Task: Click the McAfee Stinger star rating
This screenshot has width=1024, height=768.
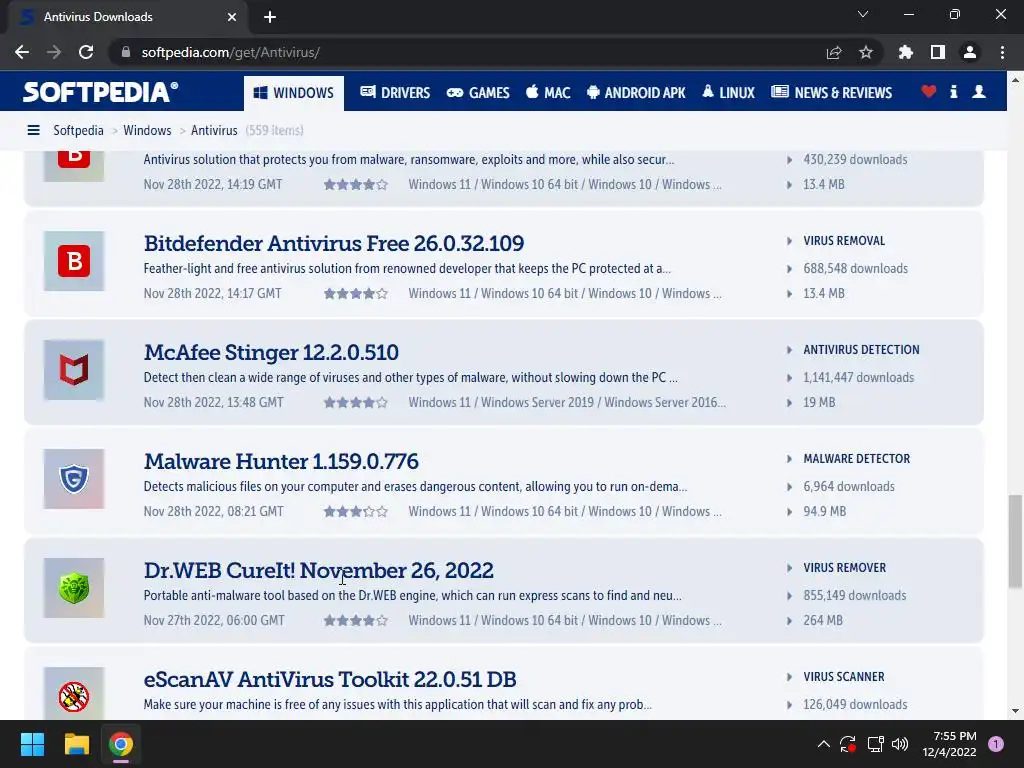Action: point(356,403)
